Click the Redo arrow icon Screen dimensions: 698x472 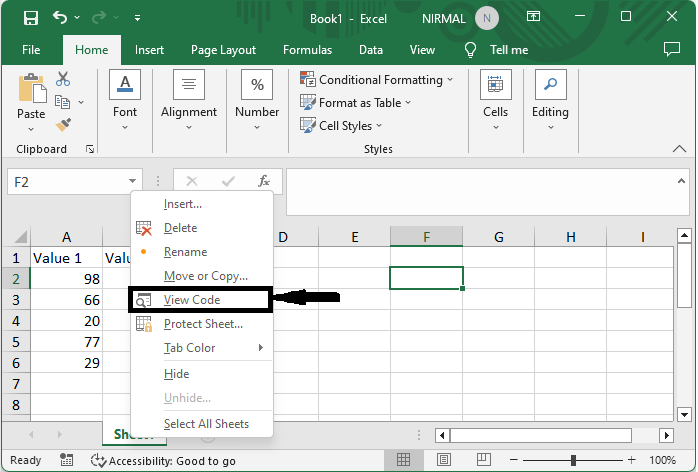[x=99, y=17]
